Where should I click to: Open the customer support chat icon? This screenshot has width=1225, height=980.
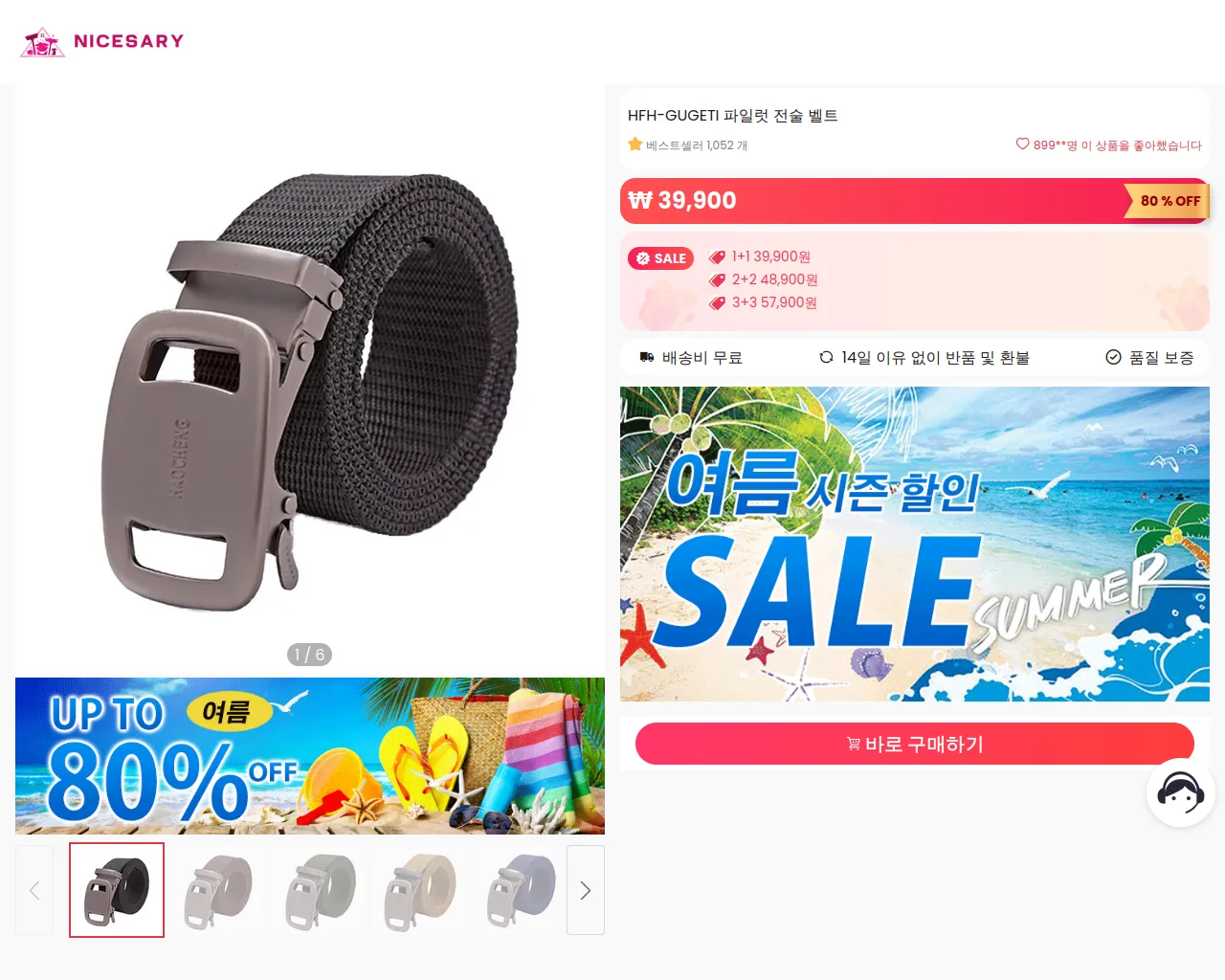[x=1181, y=792]
